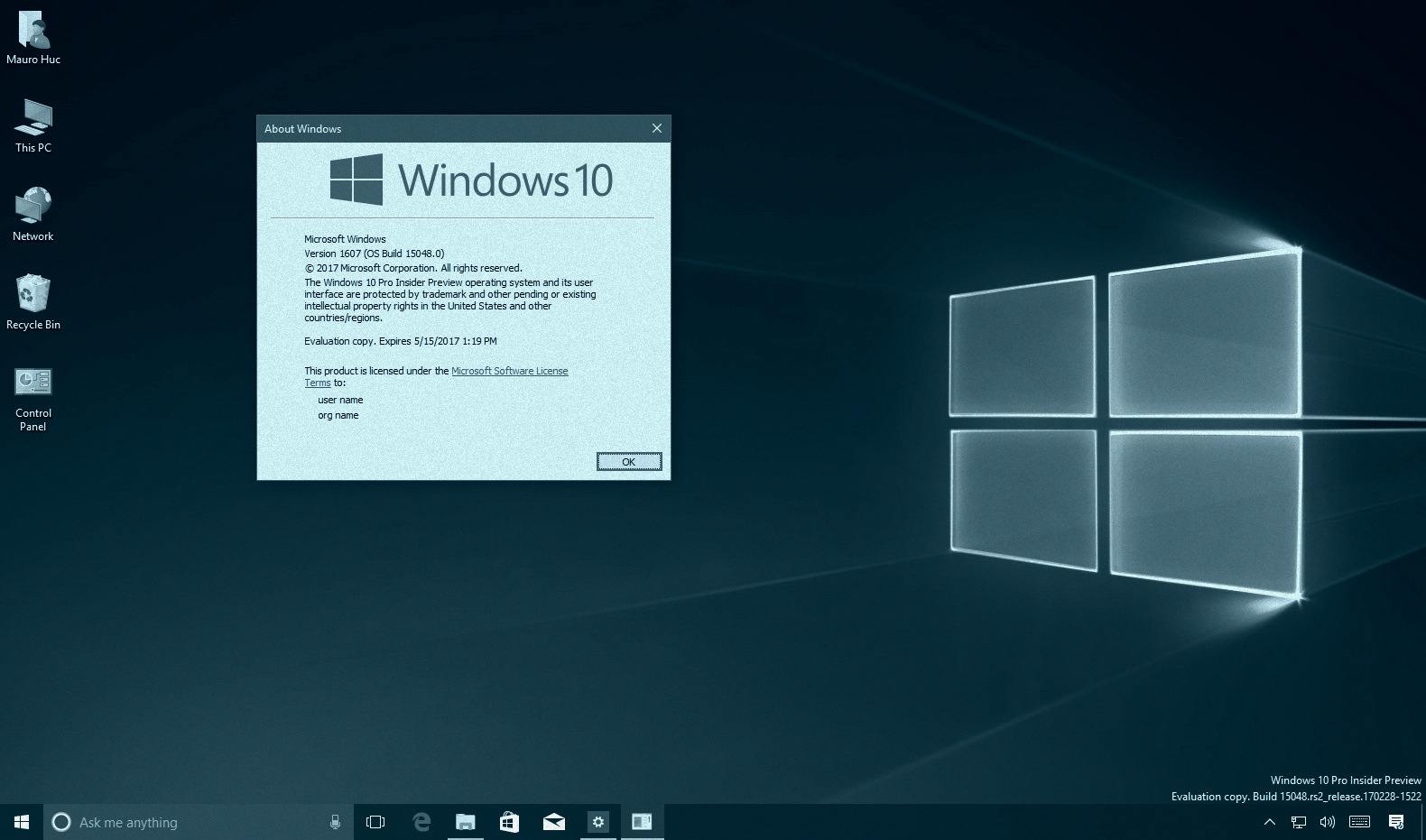Click the Cortana microphone icon
1426x840 pixels.
pyautogui.click(x=335, y=822)
